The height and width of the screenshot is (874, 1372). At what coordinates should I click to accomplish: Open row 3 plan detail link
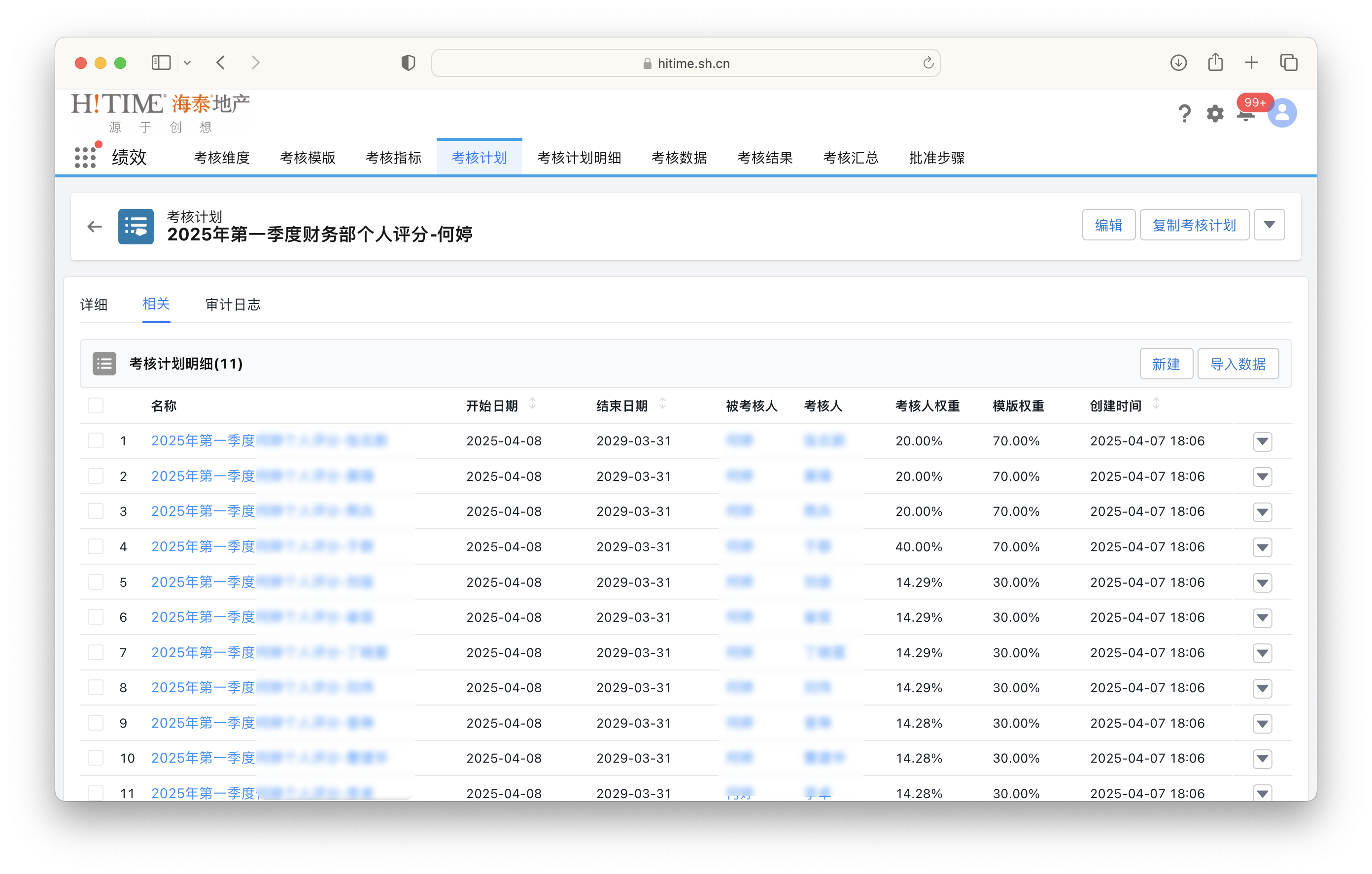[262, 511]
